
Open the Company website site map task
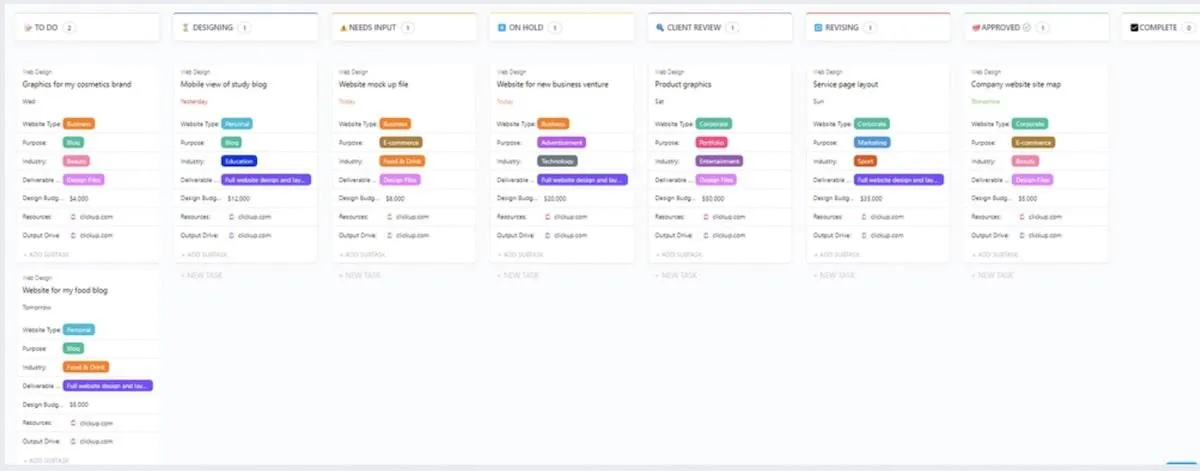click(1016, 85)
